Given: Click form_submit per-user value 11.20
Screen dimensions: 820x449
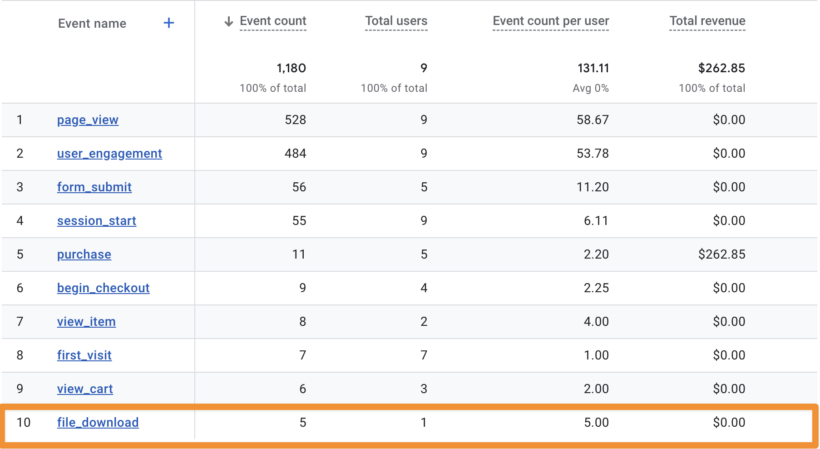Looking at the screenshot, I should pos(593,187).
